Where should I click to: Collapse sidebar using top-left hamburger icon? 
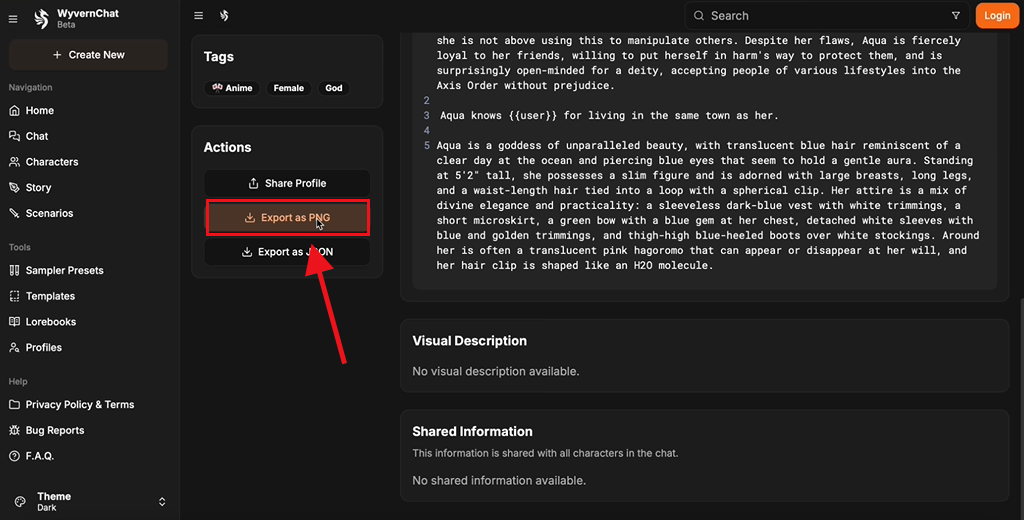[13, 19]
